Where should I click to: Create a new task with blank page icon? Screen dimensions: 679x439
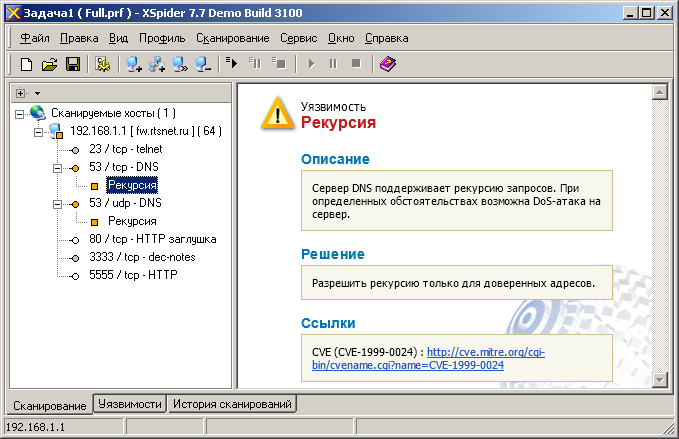point(26,65)
